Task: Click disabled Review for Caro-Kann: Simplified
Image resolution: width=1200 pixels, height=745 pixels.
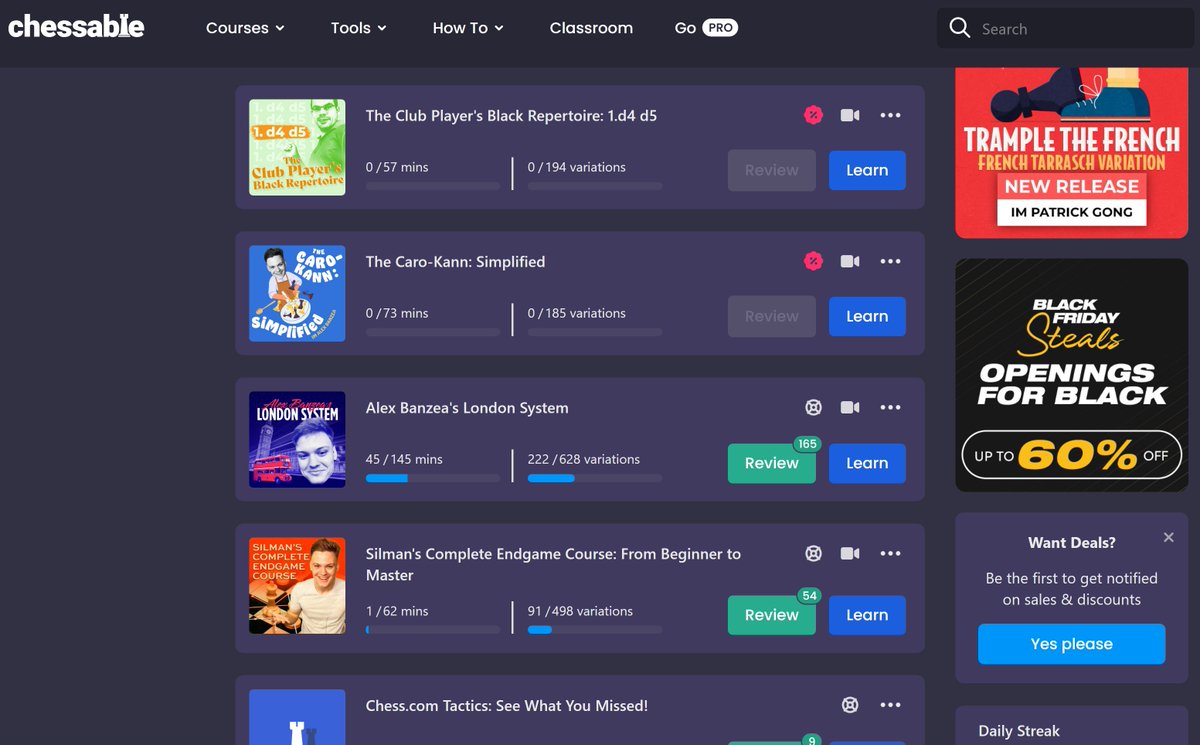Action: click(x=772, y=316)
